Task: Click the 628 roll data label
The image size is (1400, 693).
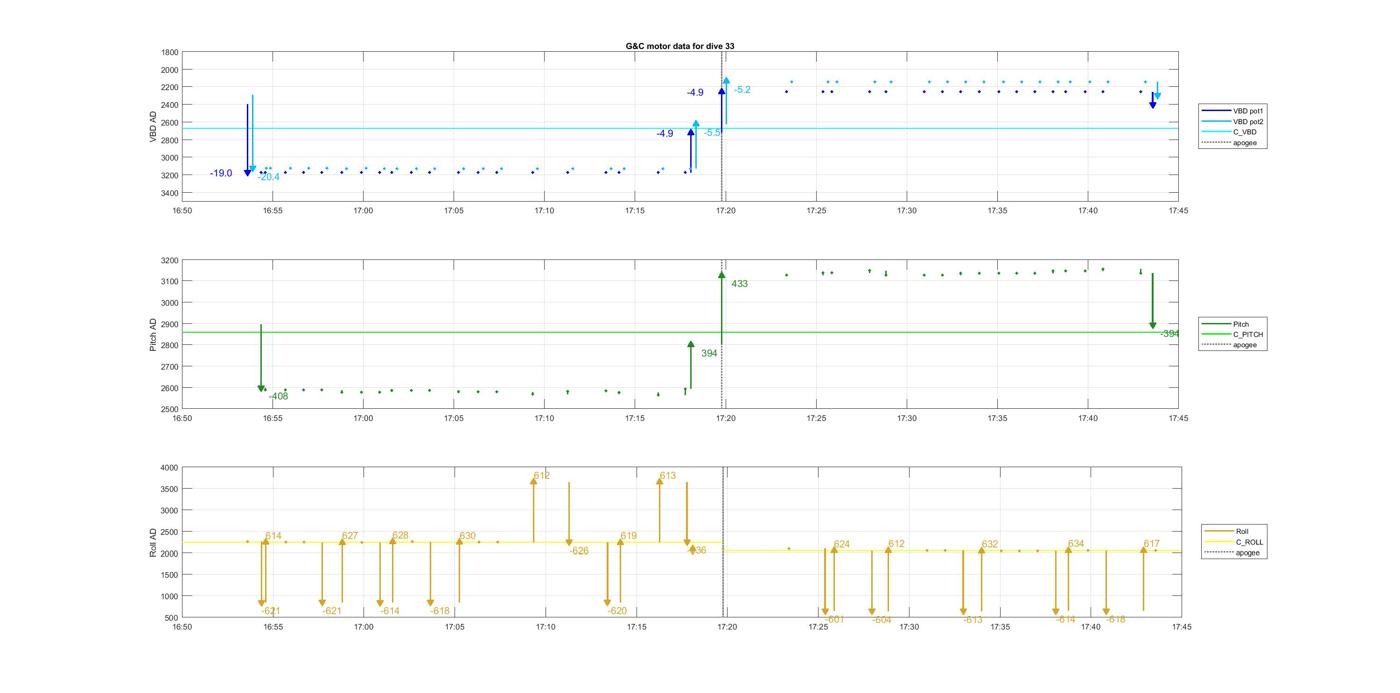Action: [400, 536]
